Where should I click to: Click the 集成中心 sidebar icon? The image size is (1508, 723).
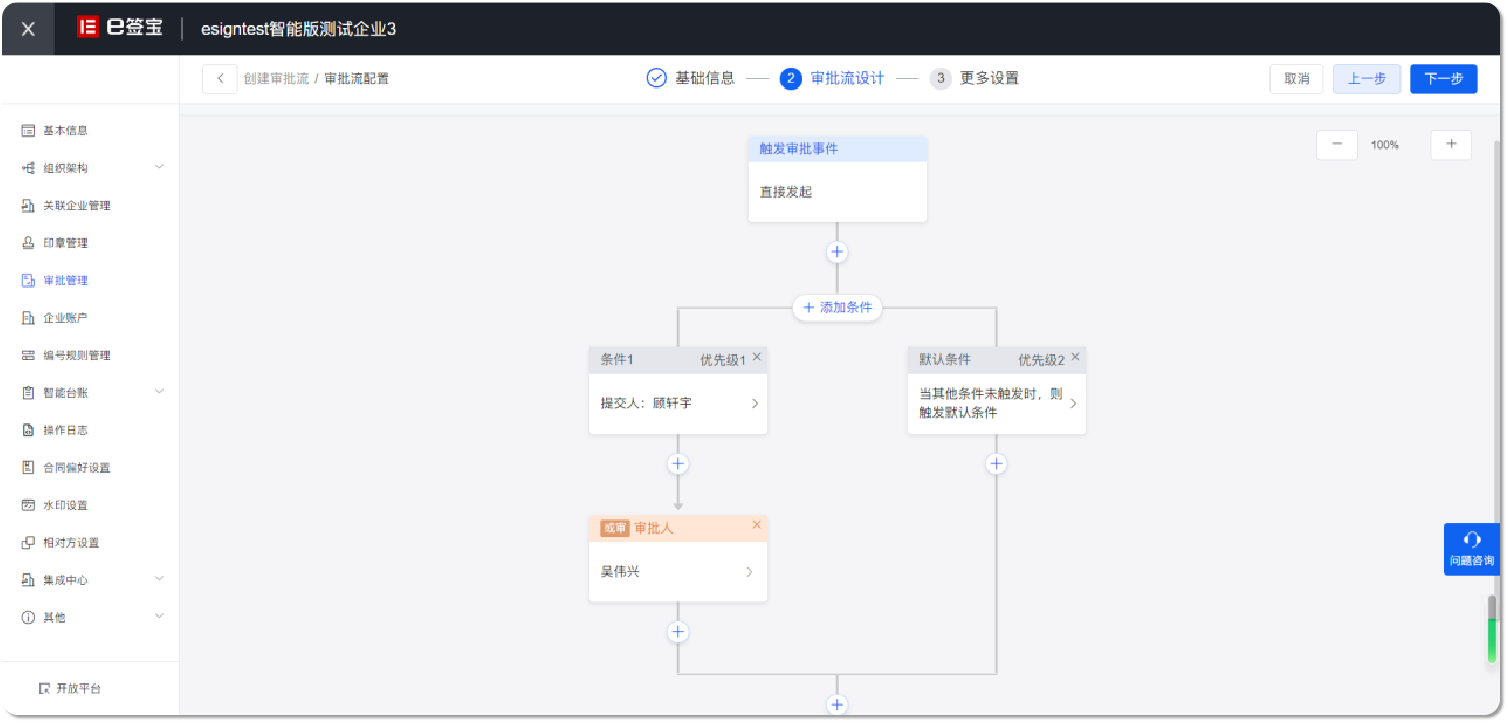pos(28,580)
